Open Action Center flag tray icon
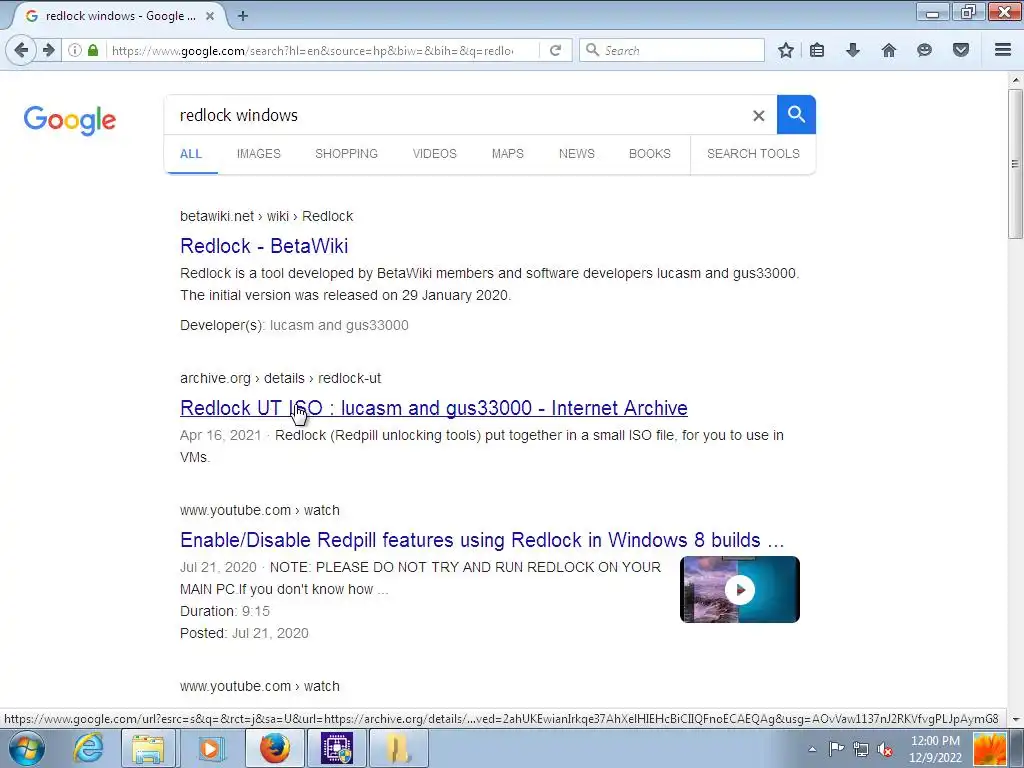The height and width of the screenshot is (768, 1024). [836, 749]
